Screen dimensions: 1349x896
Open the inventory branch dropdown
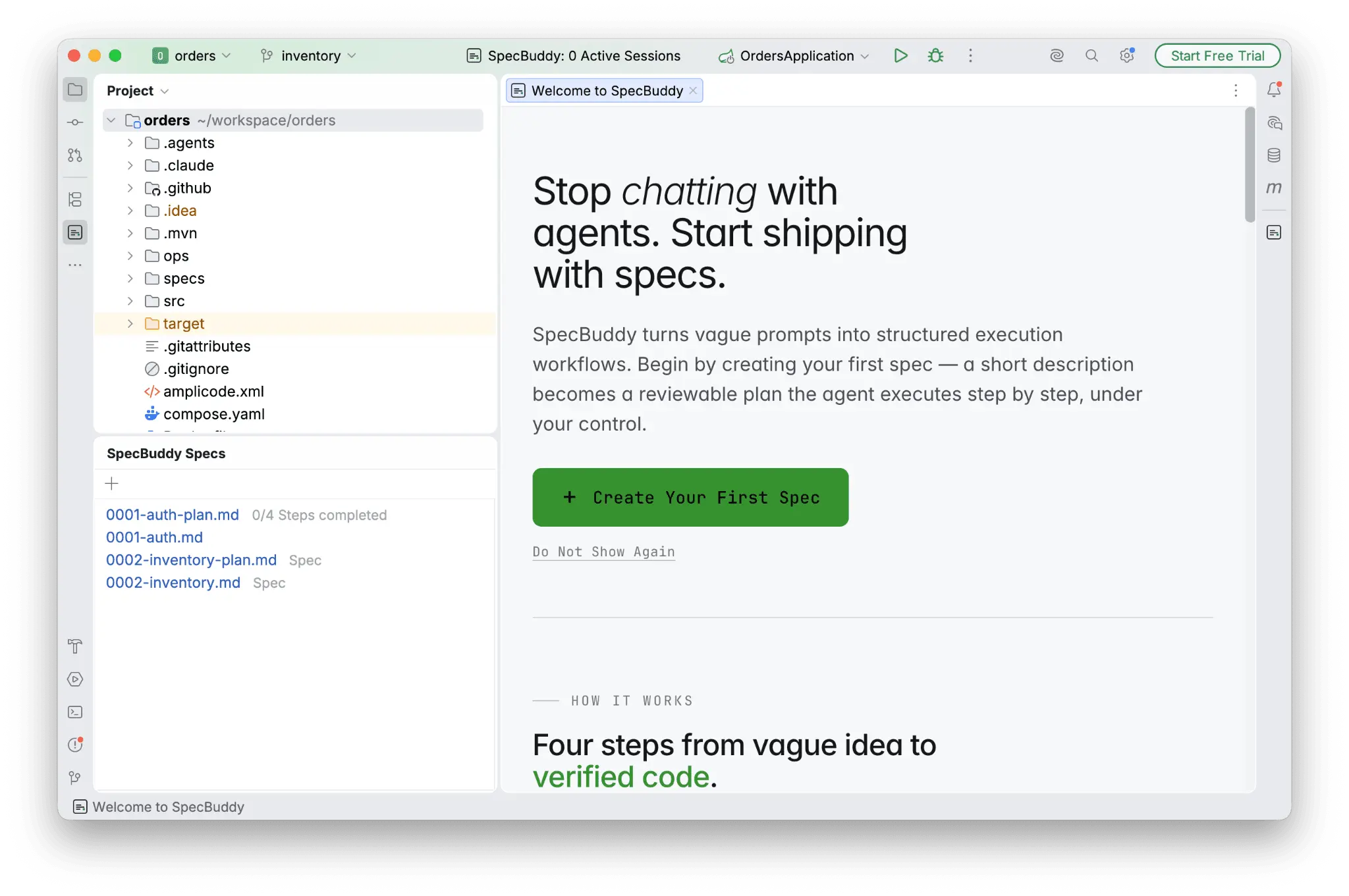coord(308,56)
